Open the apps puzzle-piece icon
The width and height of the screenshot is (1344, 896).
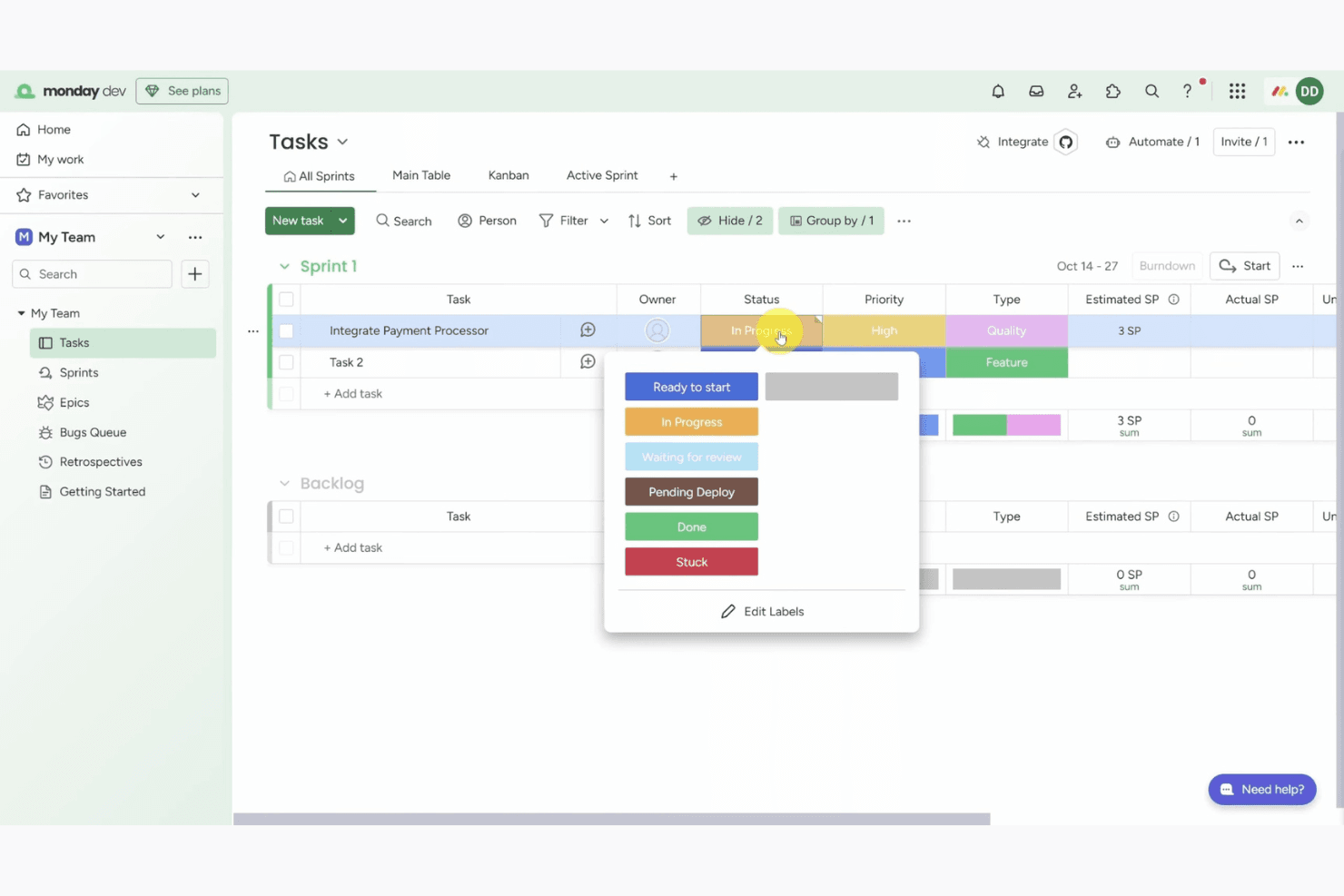[1113, 91]
